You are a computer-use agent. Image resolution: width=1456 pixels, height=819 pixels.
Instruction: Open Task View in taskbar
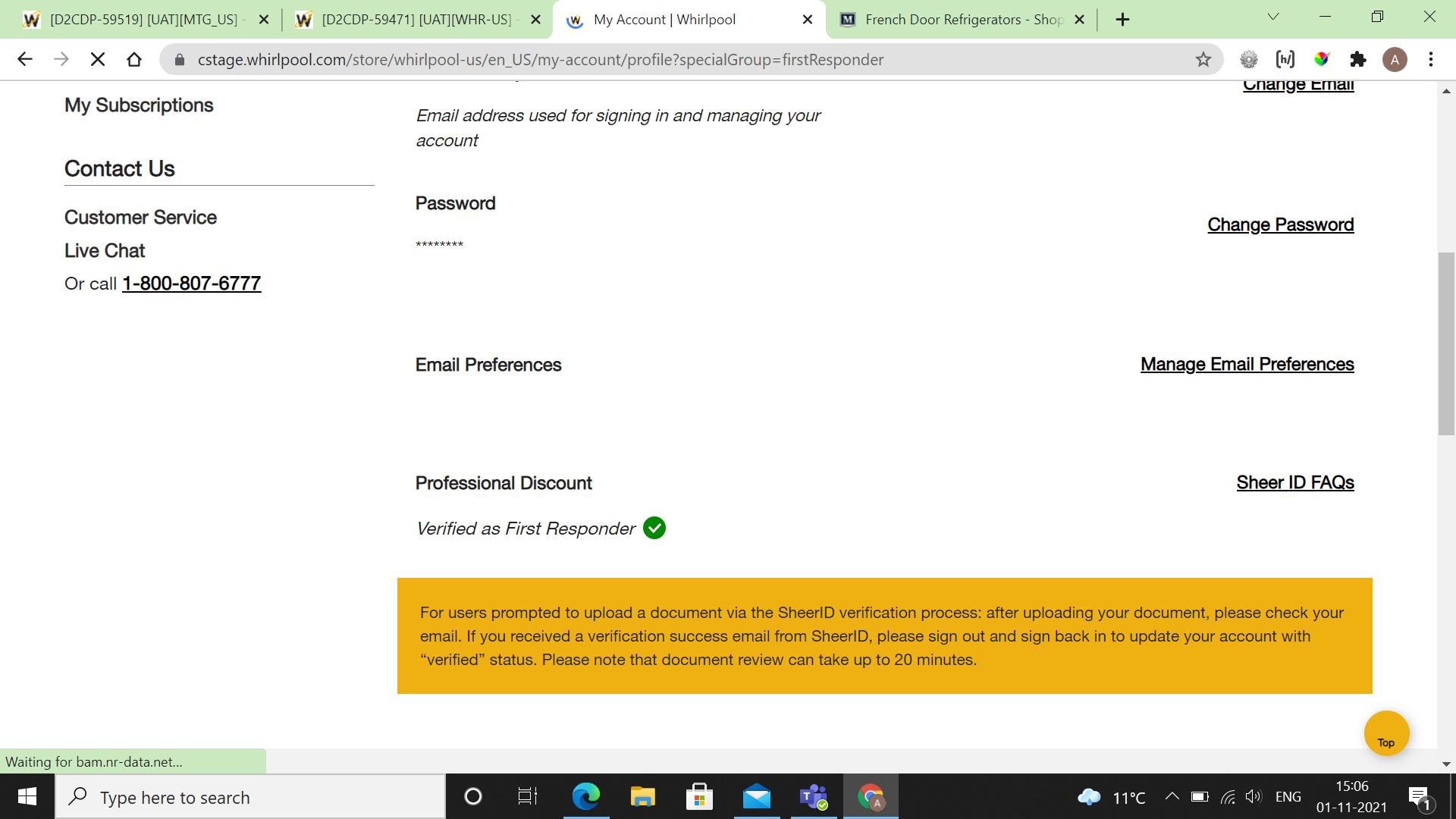coord(527,797)
